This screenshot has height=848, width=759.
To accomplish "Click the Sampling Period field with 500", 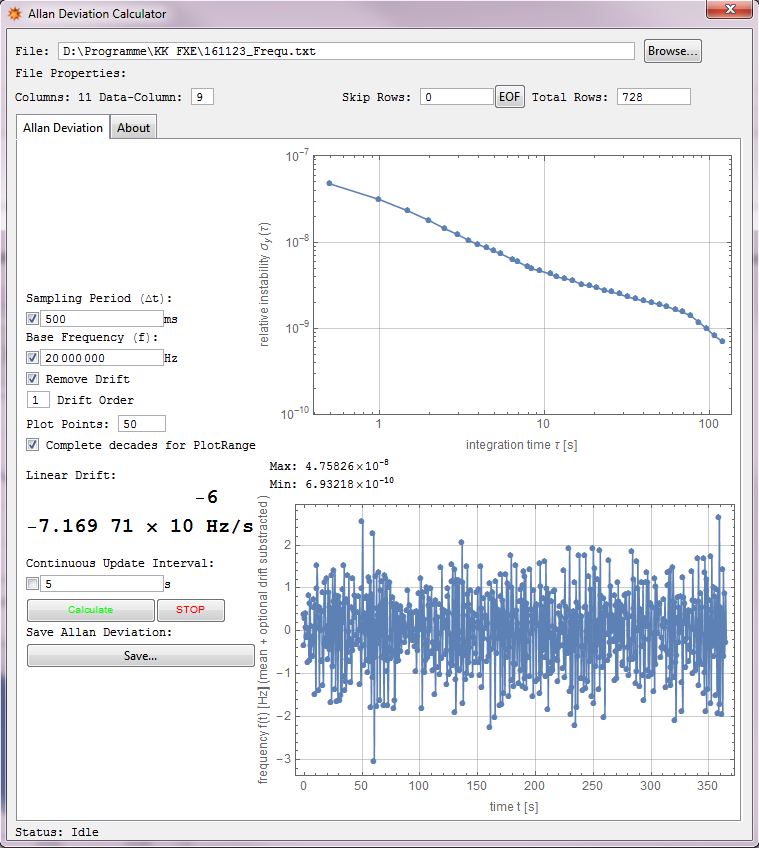I will coord(102,319).
